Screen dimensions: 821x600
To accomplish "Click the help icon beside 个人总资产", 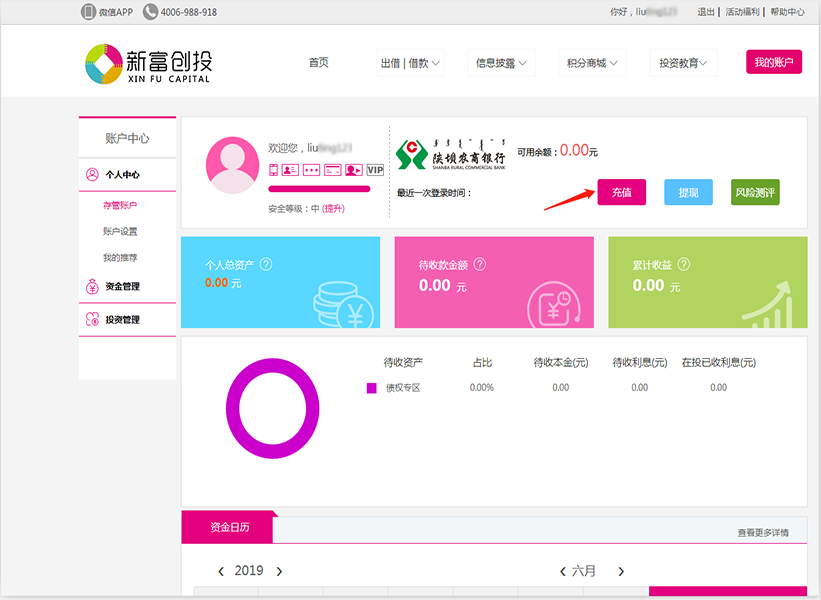I will tap(266, 264).
